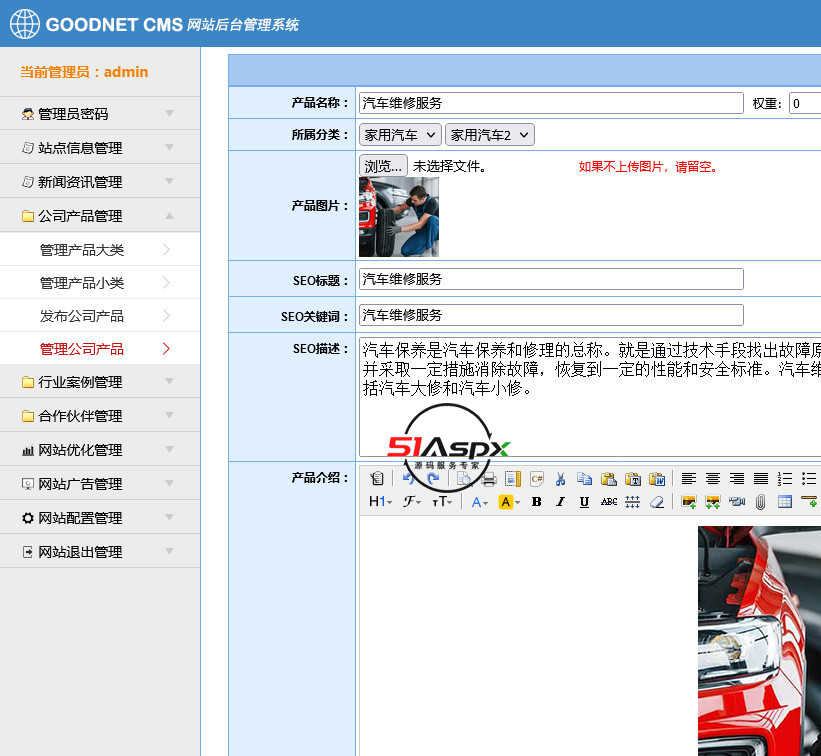Click the Print icon in the editor toolbar
This screenshot has width=821, height=756.
[489, 478]
